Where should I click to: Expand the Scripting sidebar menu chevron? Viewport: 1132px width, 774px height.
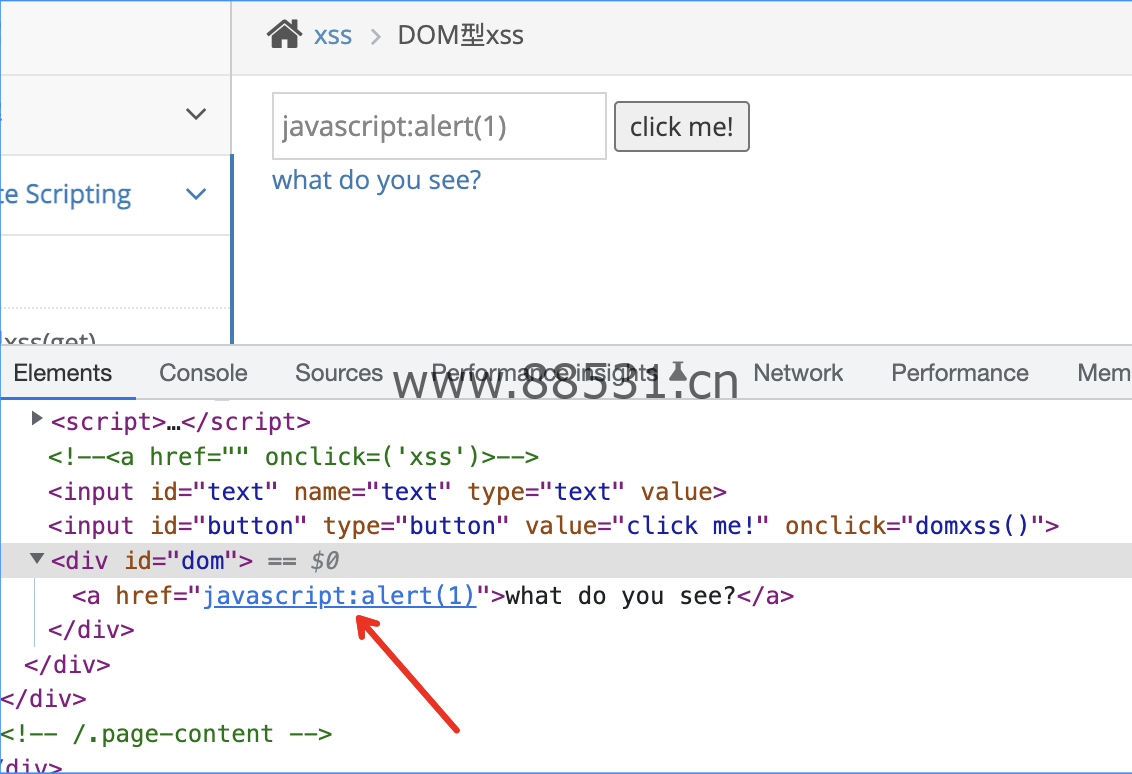tap(196, 194)
